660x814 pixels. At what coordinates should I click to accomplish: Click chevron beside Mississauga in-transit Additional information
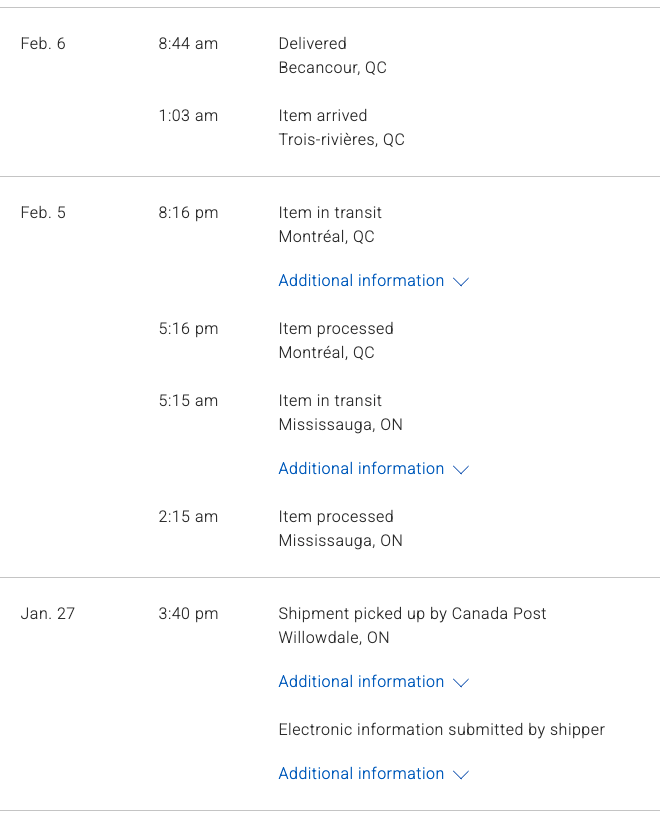461,470
